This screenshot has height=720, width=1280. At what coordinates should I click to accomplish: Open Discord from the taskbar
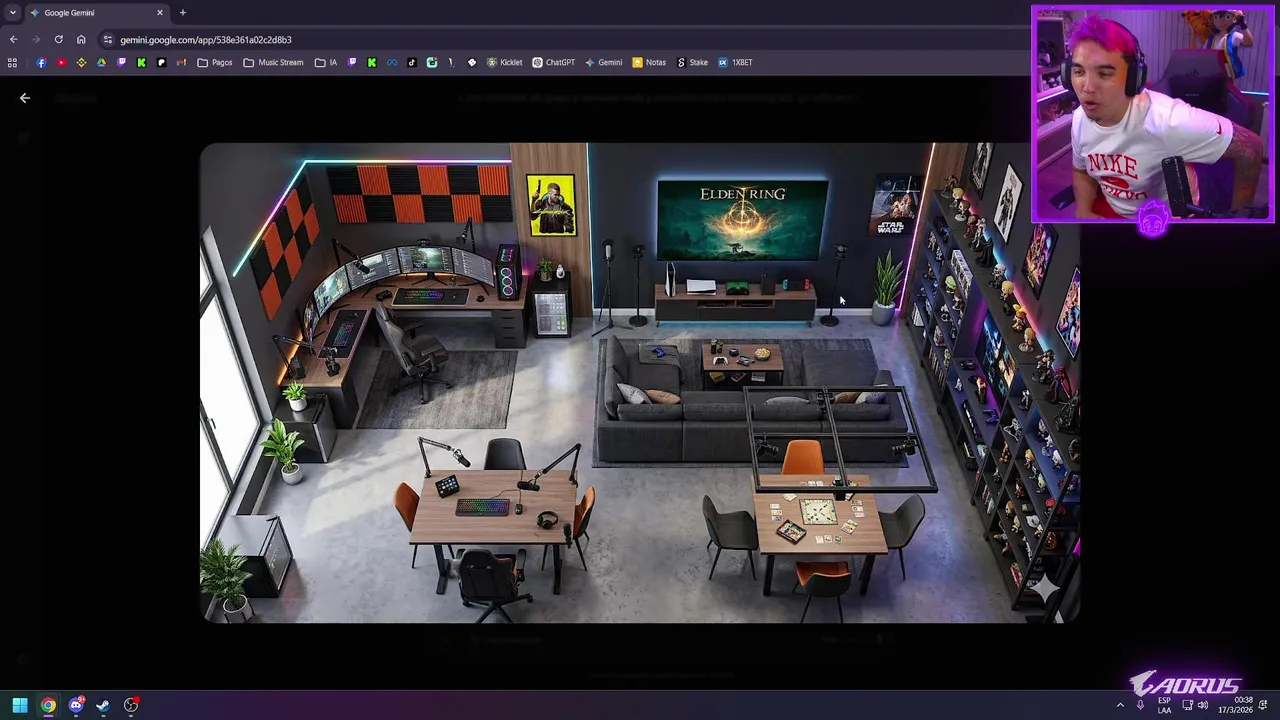tap(76, 705)
